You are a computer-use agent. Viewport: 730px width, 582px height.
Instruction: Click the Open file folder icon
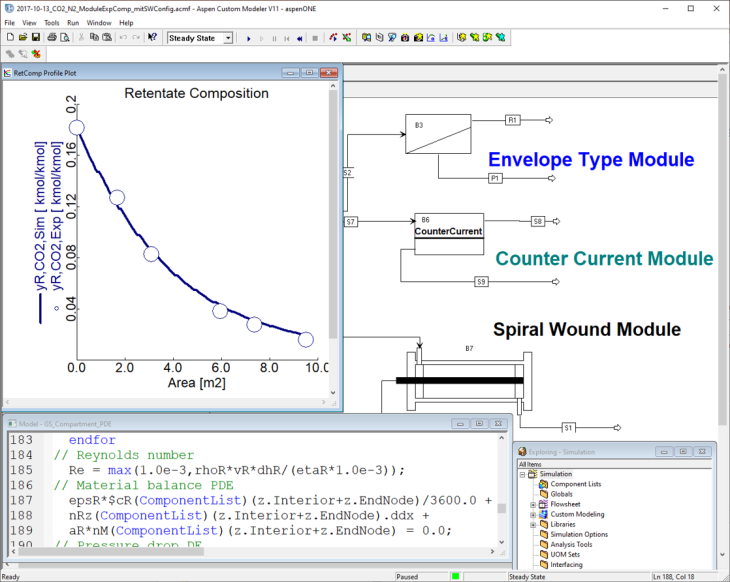click(22, 38)
